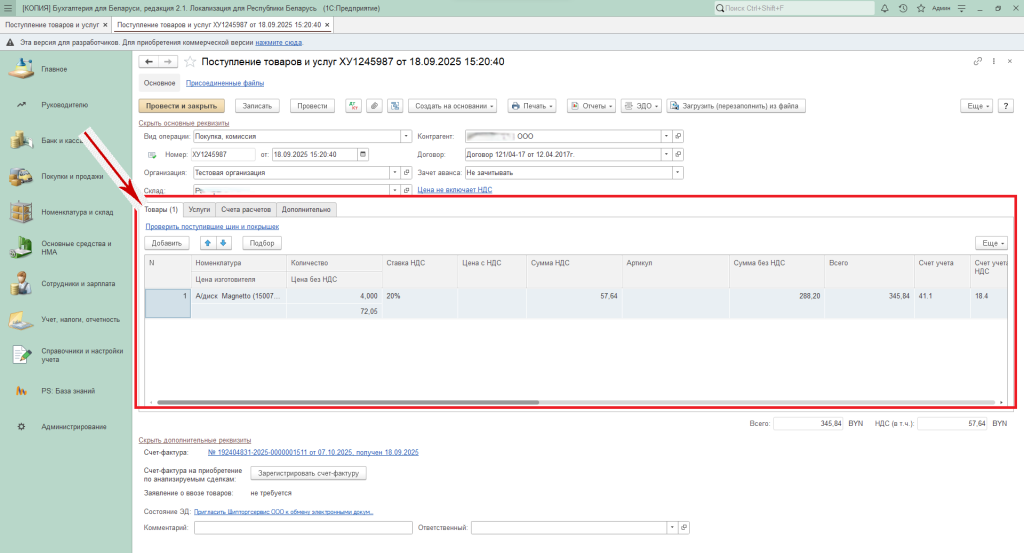This screenshot has width=1024, height=553.
Task: Open the Печать dropdown menu
Action: [x=531, y=106]
